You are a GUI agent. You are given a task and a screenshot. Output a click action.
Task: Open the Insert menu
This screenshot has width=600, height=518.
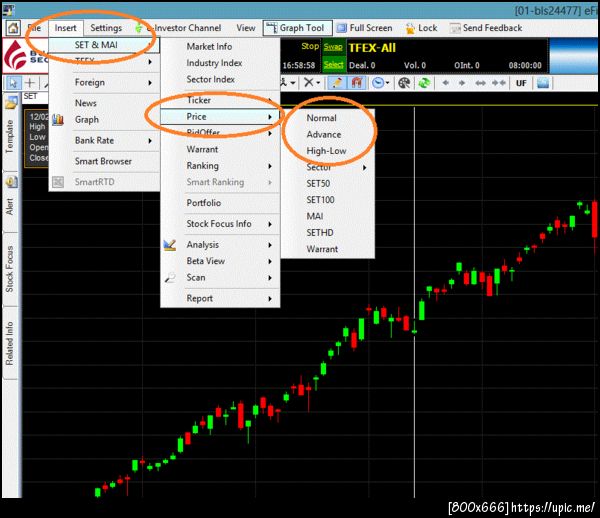[65, 28]
